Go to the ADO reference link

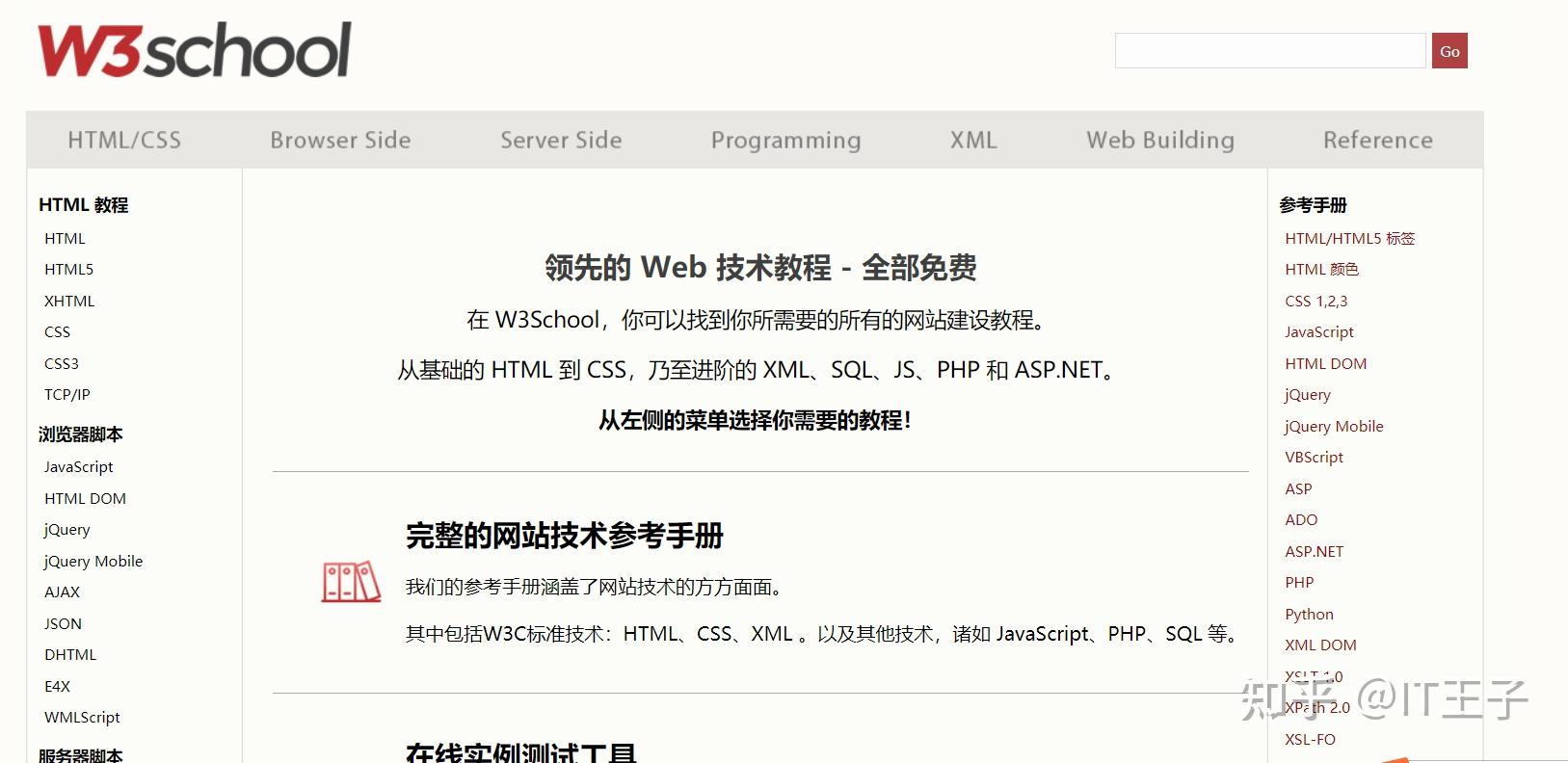click(x=1301, y=520)
